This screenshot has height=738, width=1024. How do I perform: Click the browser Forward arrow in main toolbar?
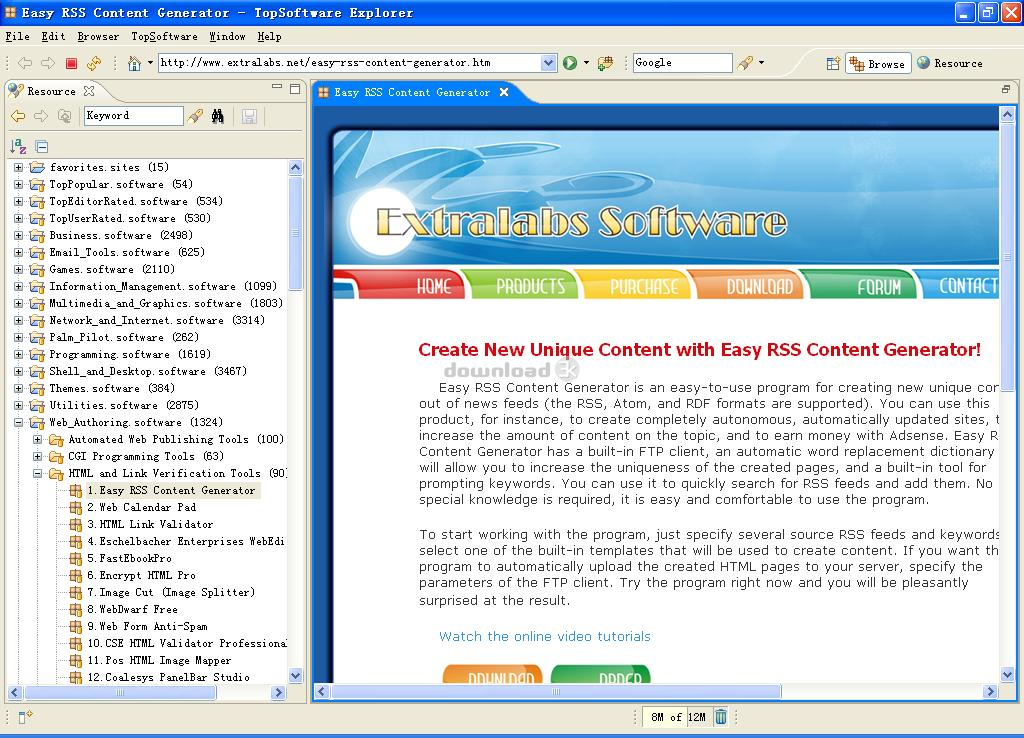pos(48,63)
